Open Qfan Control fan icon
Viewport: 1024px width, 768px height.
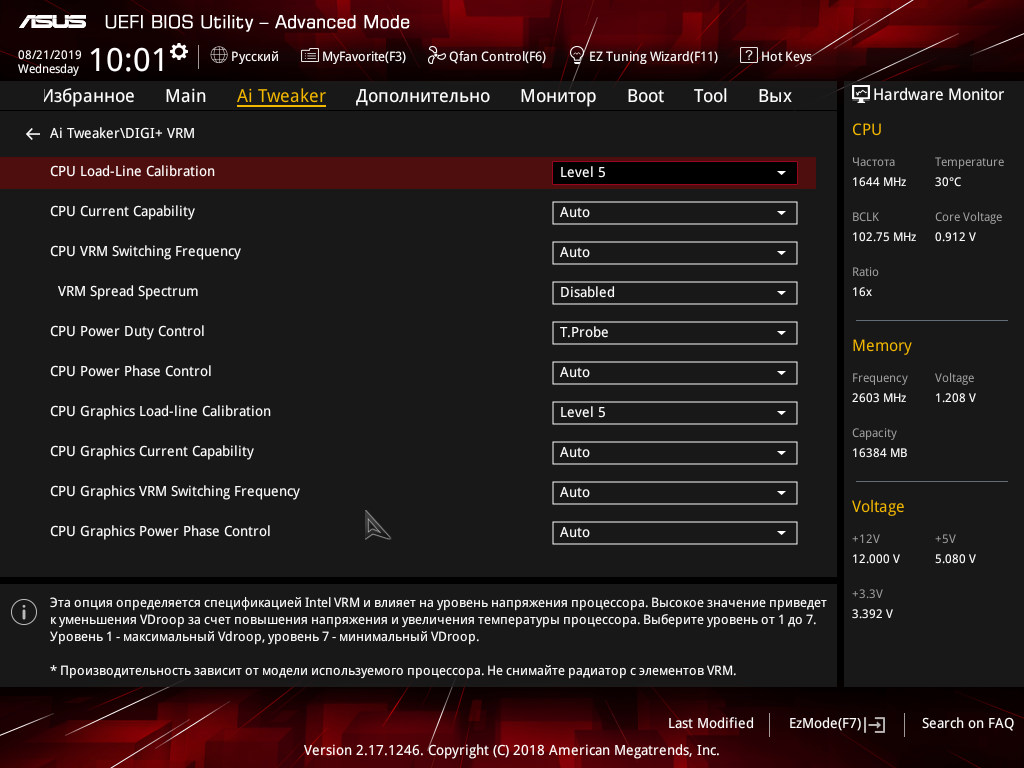click(x=436, y=56)
